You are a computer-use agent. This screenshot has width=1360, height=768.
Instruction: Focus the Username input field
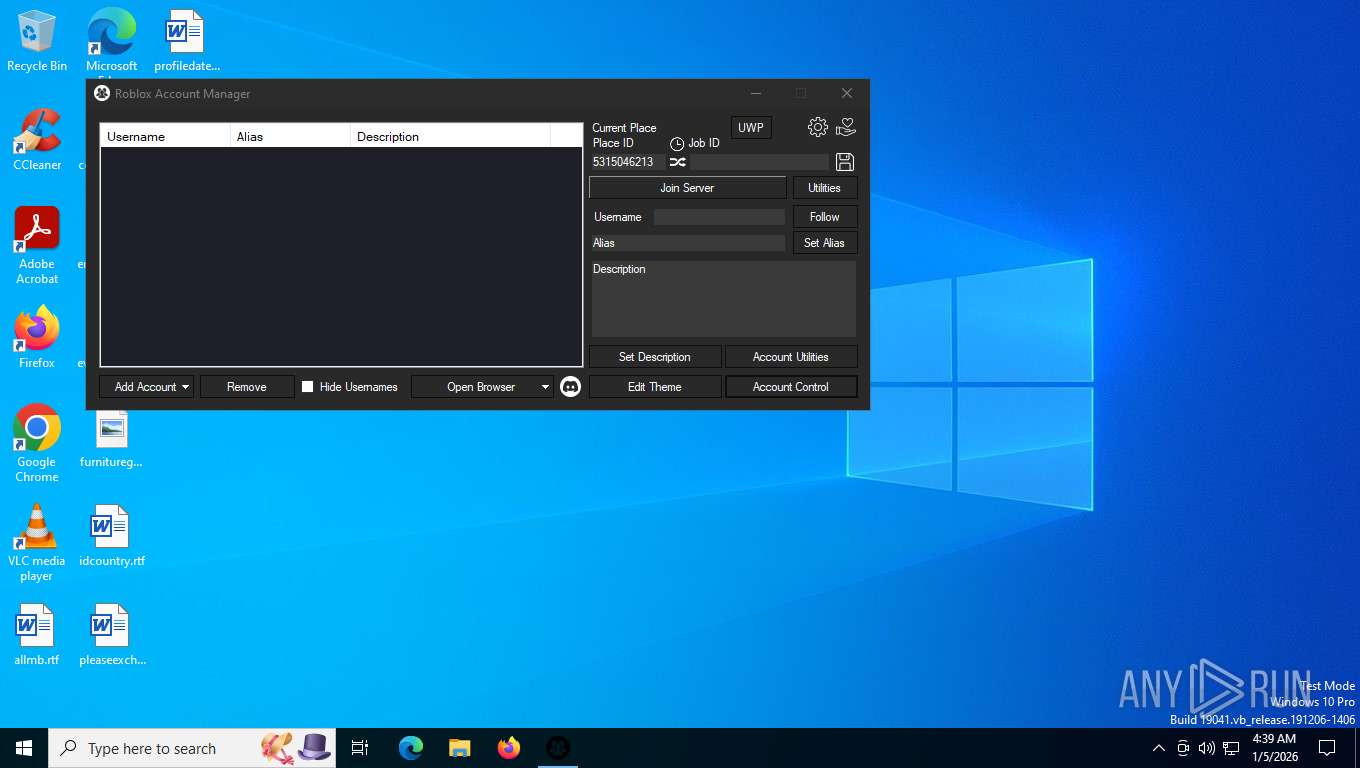point(719,217)
